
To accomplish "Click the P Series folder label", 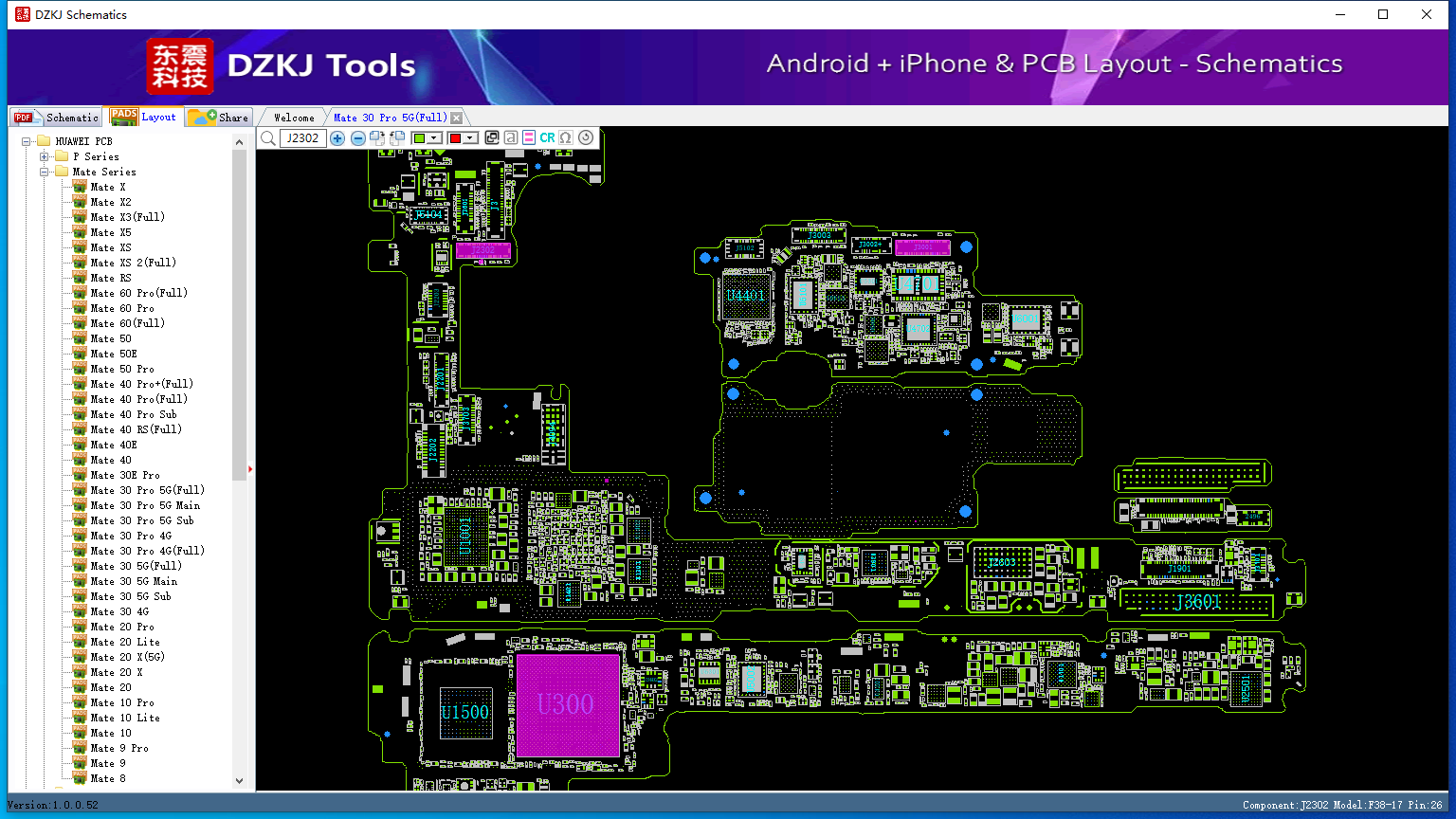I will pyautogui.click(x=96, y=156).
